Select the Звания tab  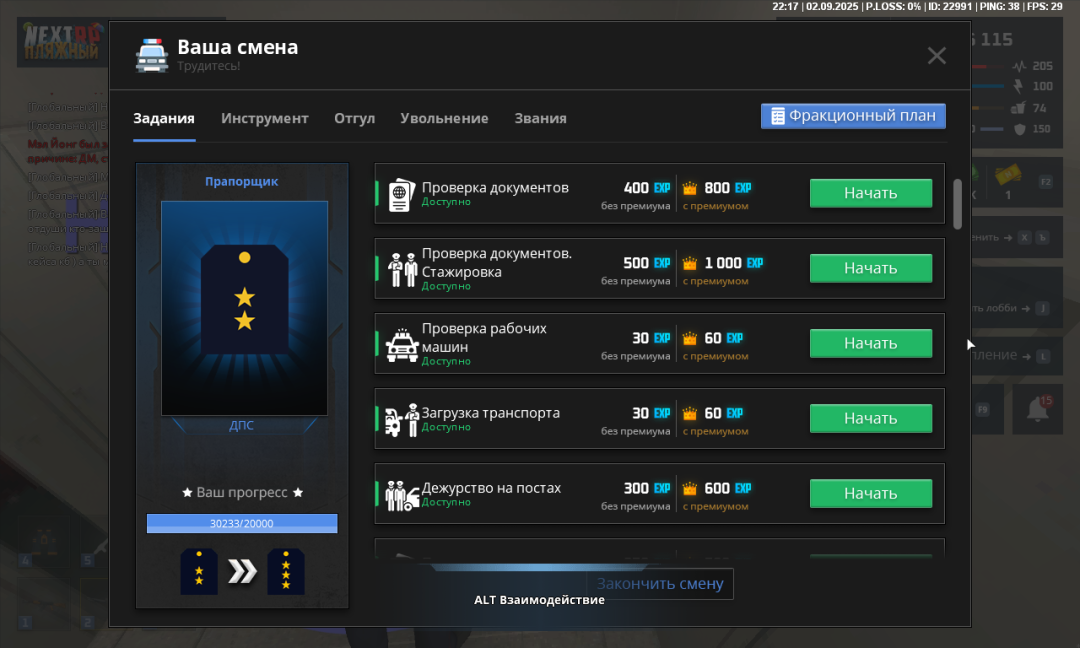tap(540, 118)
